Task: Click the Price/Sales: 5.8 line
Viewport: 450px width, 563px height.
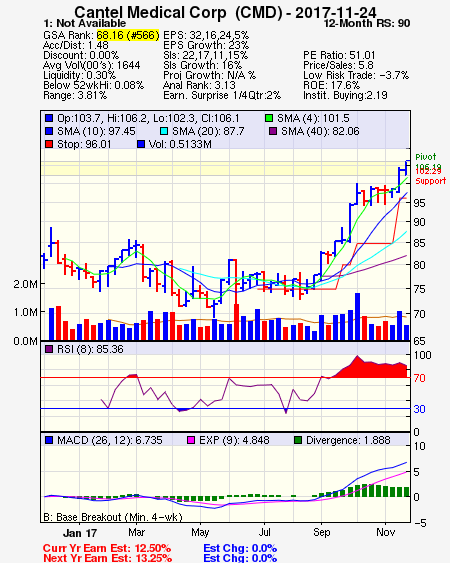Action: (x=338, y=65)
